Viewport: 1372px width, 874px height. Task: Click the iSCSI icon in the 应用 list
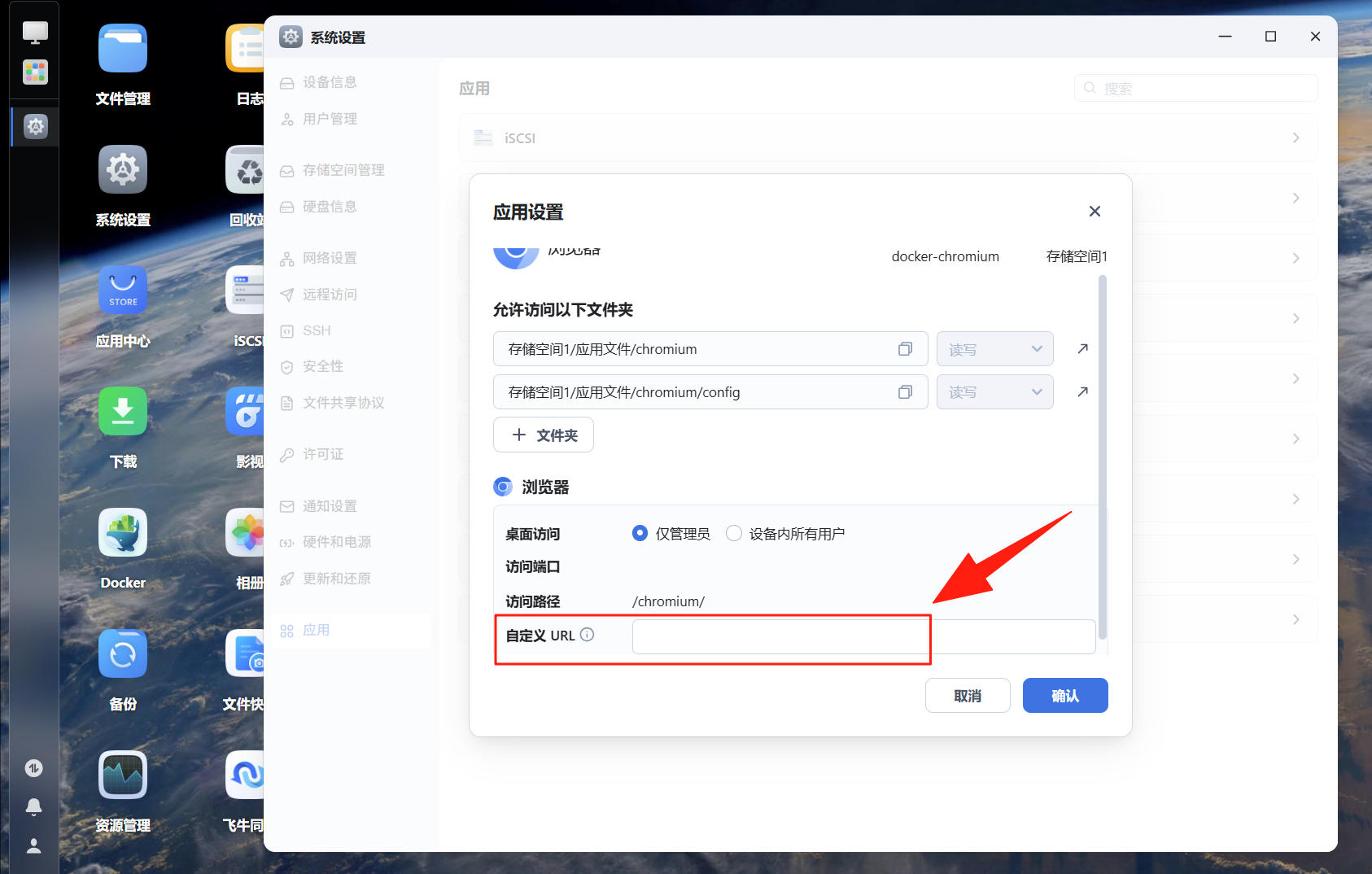(483, 138)
